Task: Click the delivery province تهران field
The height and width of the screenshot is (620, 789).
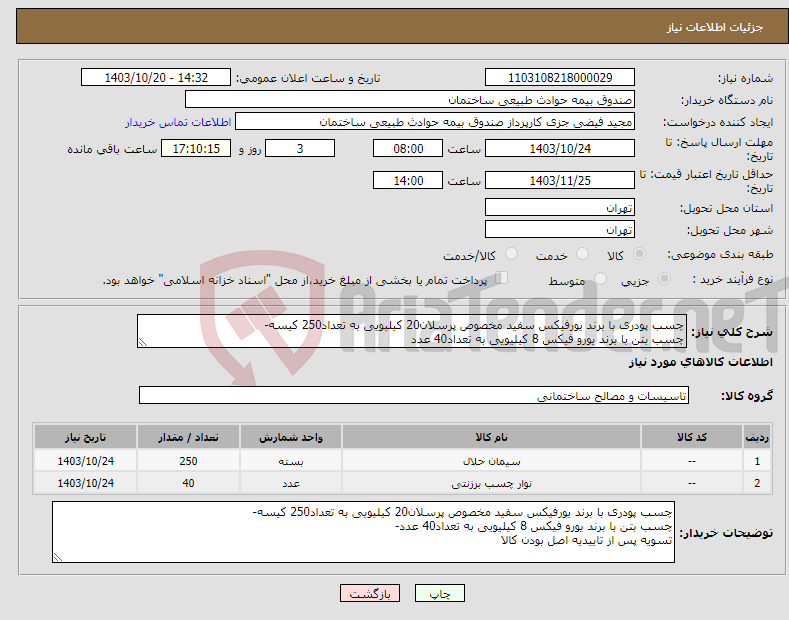Action: tap(560, 208)
